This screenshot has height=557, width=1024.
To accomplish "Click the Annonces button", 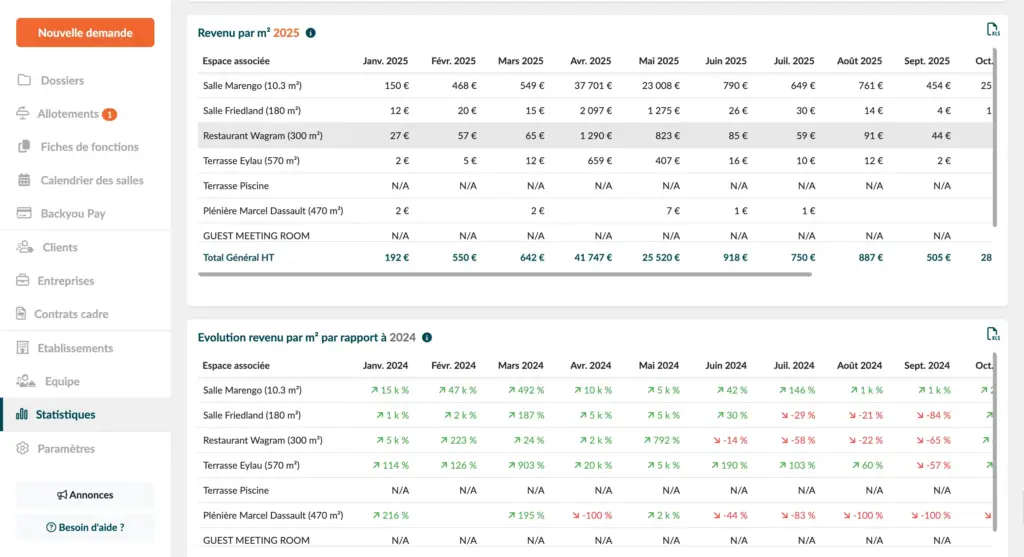I will (85, 495).
